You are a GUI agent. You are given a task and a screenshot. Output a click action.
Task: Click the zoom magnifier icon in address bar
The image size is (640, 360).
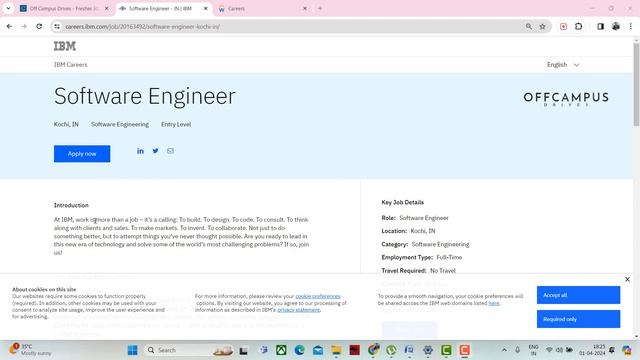[529, 27]
